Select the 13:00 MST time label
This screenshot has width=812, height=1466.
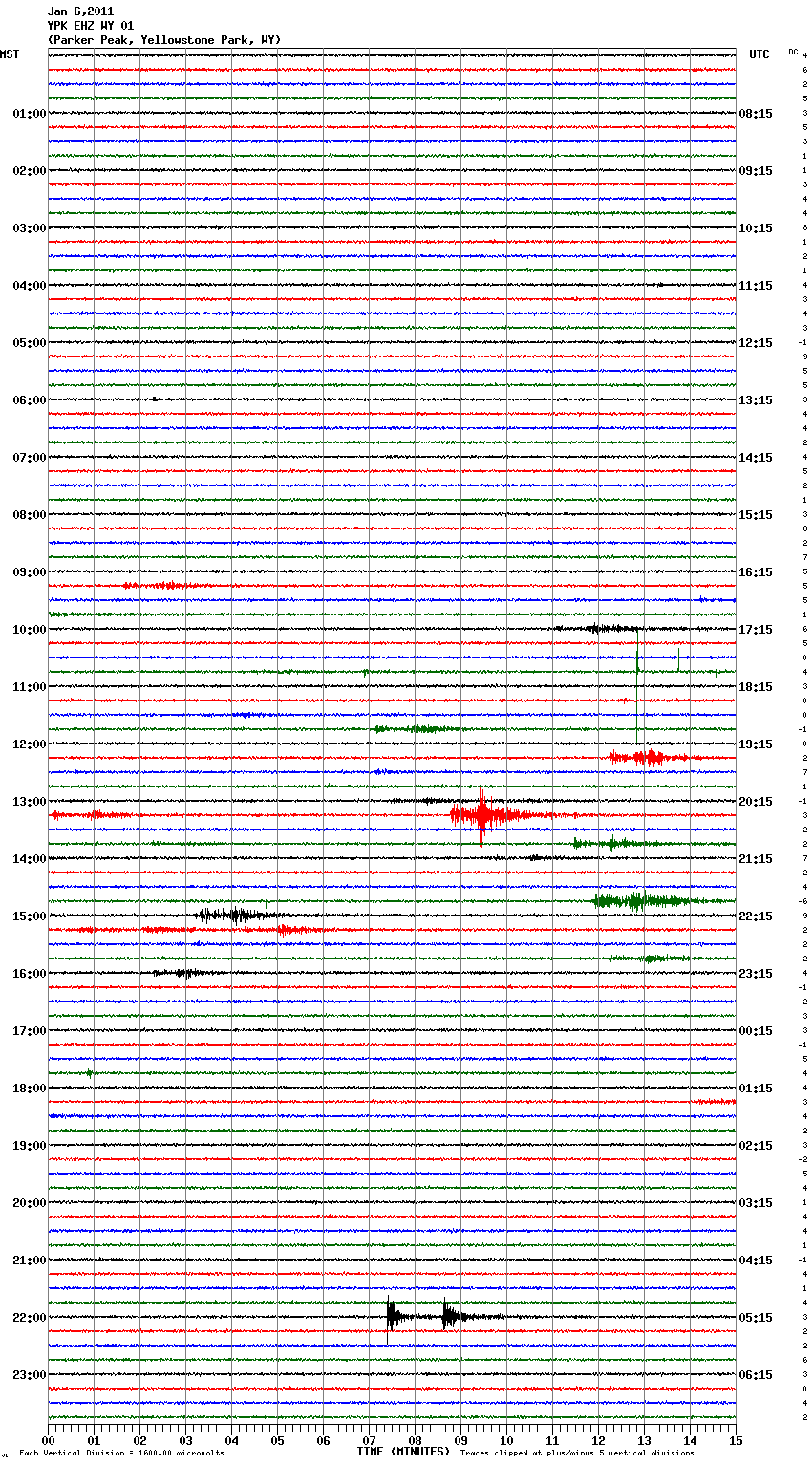29,802
